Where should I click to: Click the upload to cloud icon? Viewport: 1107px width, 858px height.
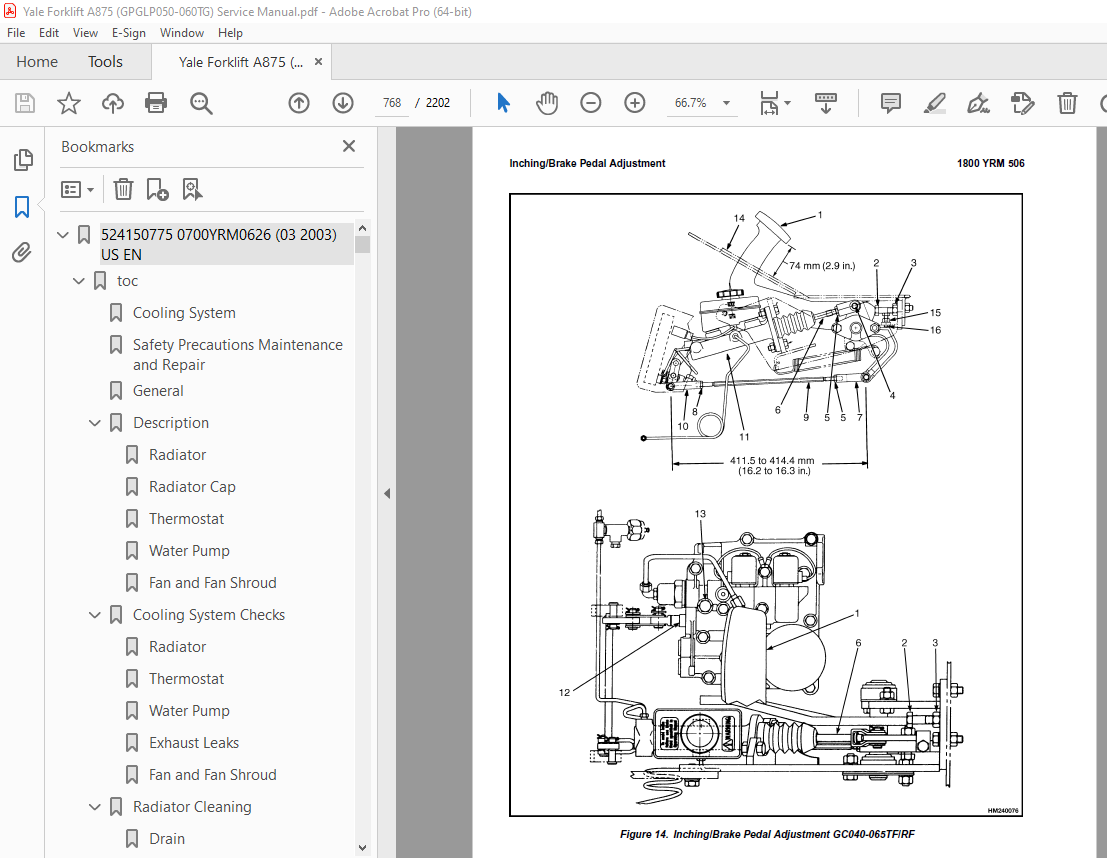click(x=112, y=103)
